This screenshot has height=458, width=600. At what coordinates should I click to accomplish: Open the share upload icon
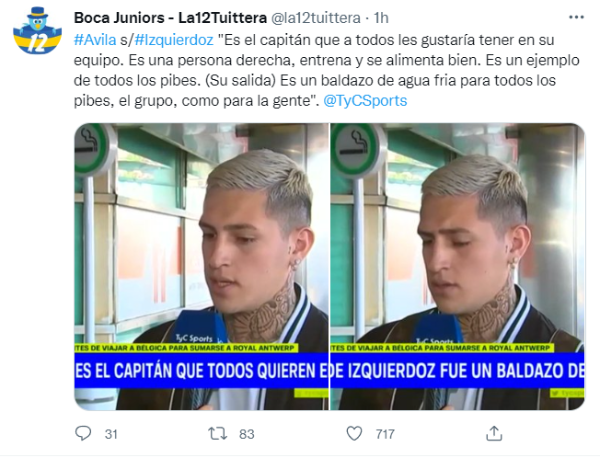coord(494,433)
